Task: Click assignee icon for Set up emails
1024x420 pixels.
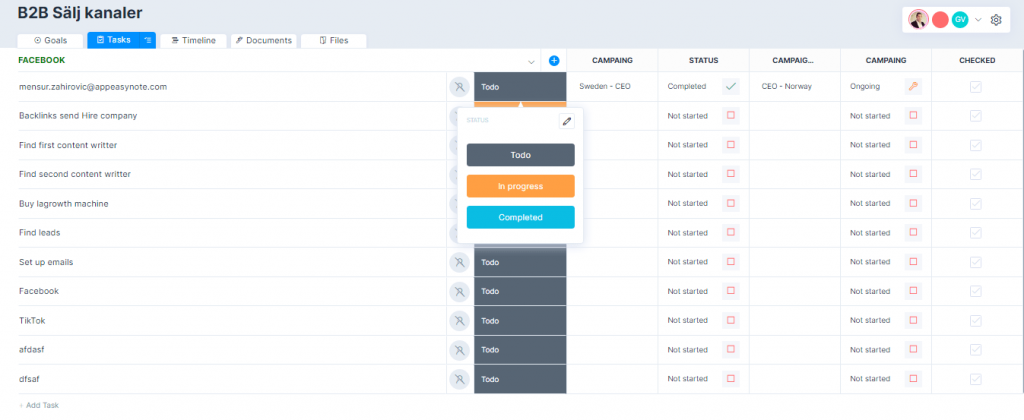Action: coord(459,262)
